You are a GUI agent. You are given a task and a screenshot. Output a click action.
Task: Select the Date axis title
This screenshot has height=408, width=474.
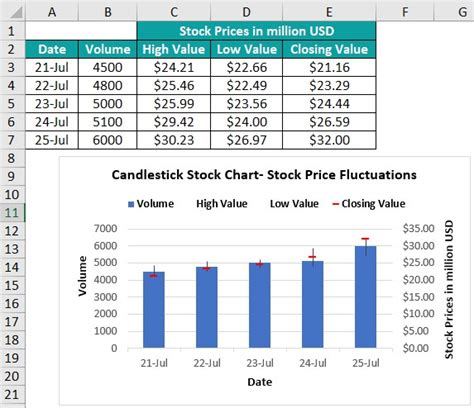point(260,382)
